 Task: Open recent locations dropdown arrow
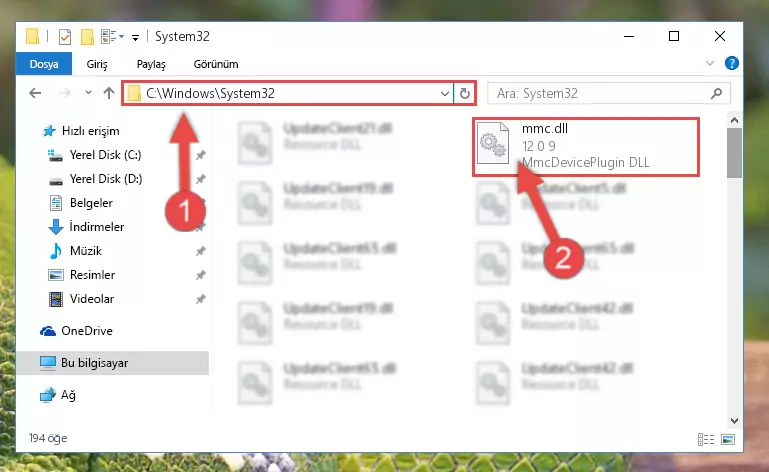click(88, 93)
